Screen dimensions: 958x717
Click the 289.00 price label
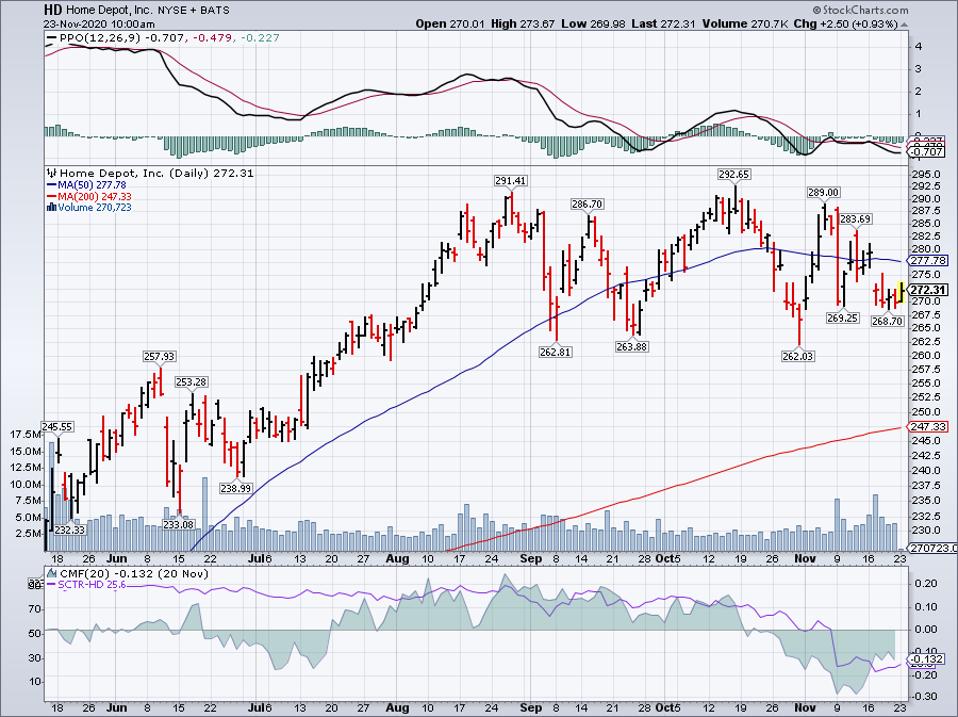point(824,192)
